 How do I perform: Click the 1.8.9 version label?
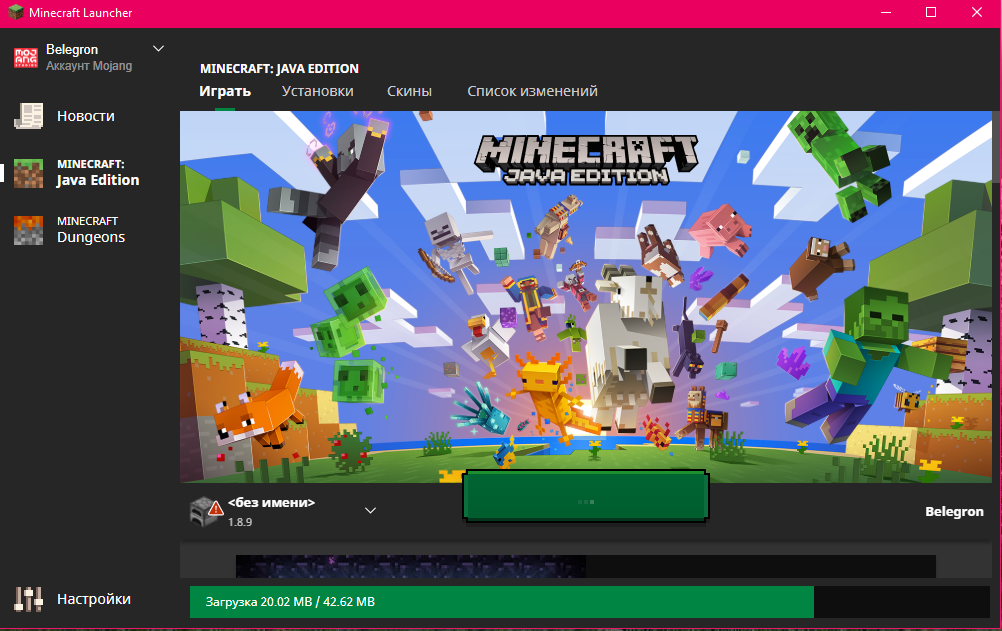click(x=240, y=522)
